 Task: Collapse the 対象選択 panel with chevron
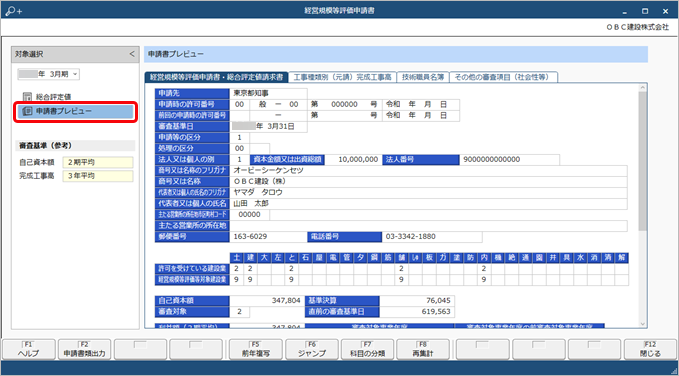[x=132, y=54]
